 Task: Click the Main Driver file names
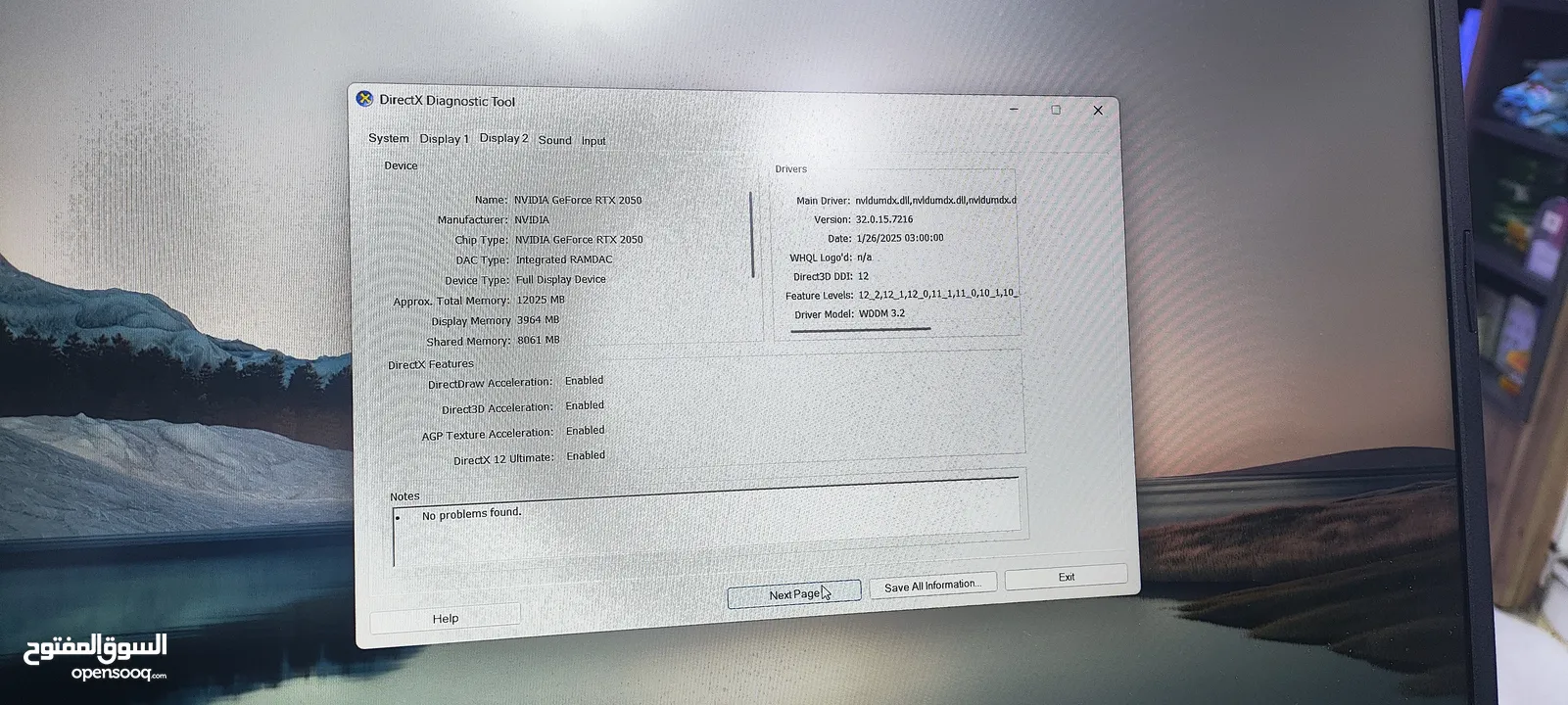pyautogui.click(x=935, y=200)
